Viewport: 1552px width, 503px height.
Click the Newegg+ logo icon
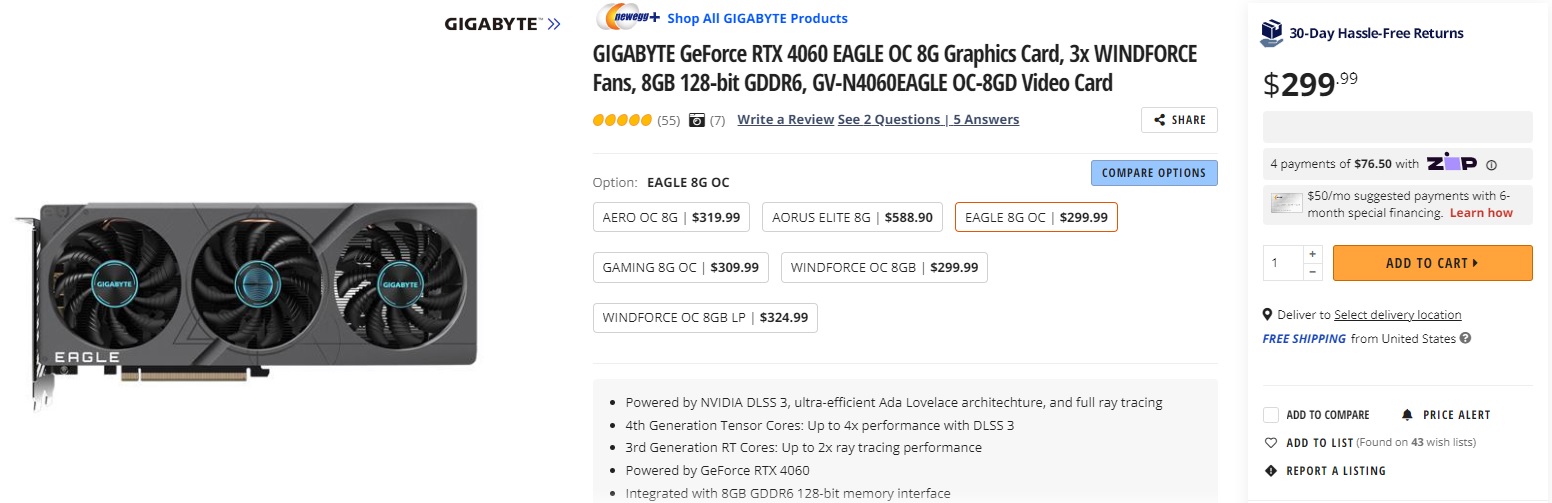(628, 18)
